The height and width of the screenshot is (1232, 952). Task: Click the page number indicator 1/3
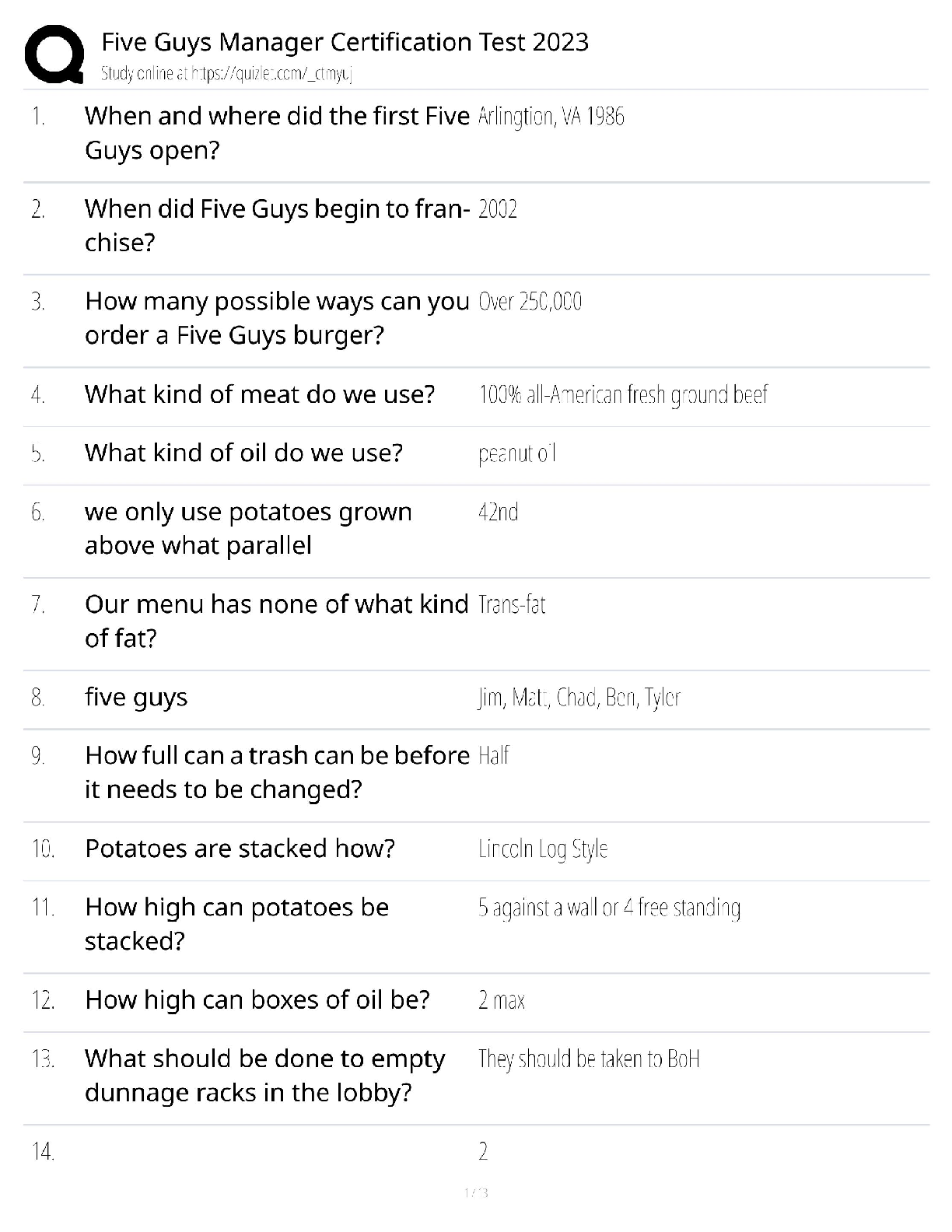click(475, 1192)
